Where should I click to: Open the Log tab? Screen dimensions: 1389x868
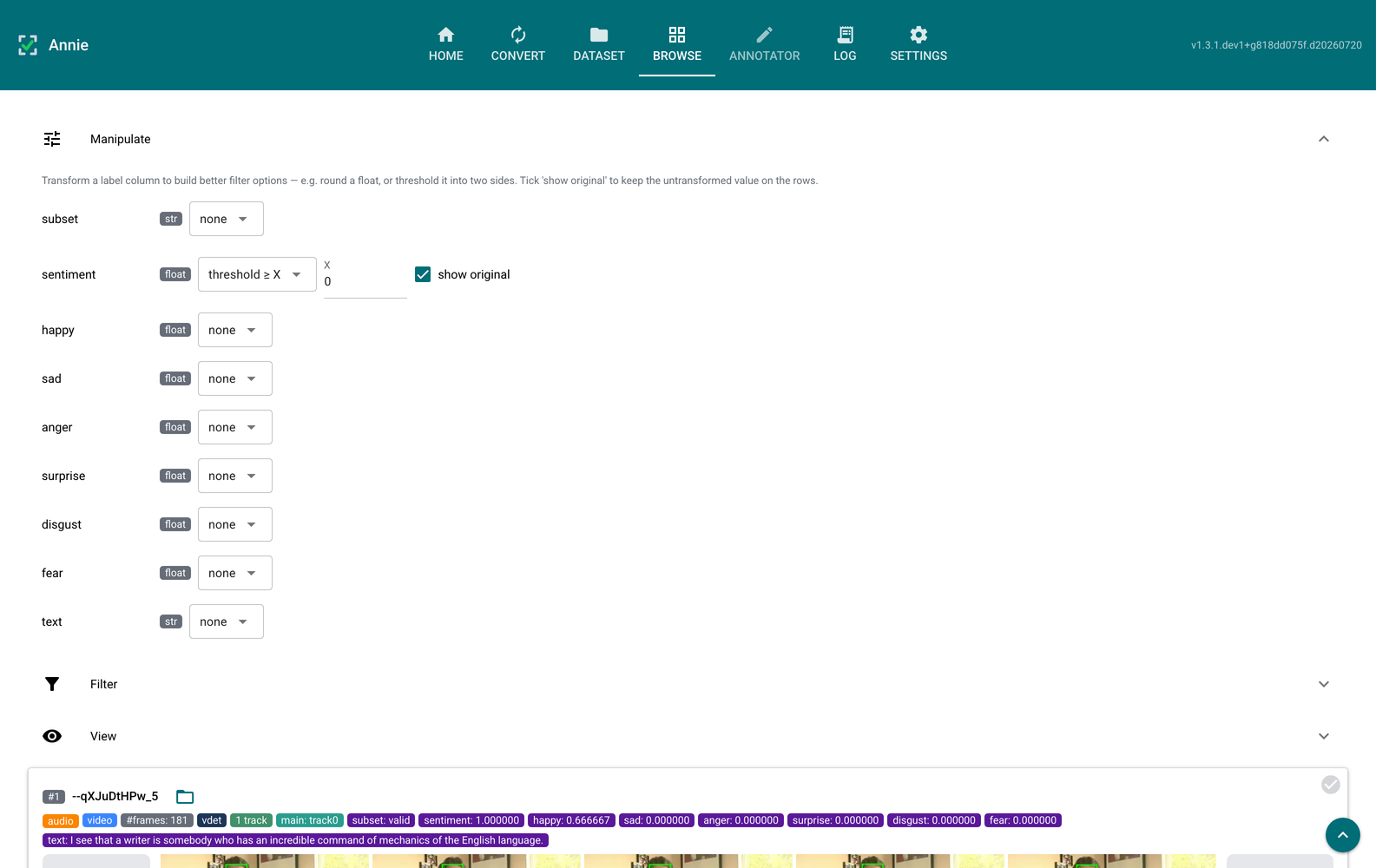coord(845,45)
